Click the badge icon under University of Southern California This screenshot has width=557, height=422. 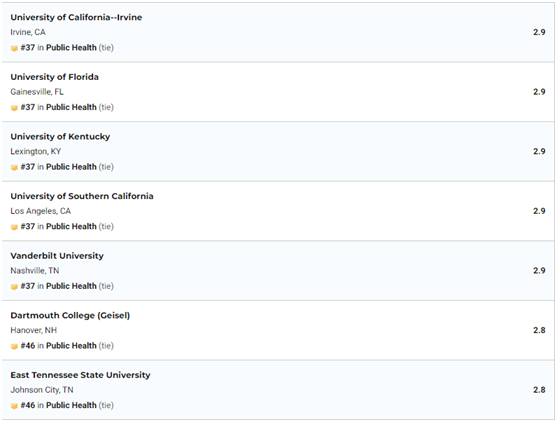click(x=14, y=227)
